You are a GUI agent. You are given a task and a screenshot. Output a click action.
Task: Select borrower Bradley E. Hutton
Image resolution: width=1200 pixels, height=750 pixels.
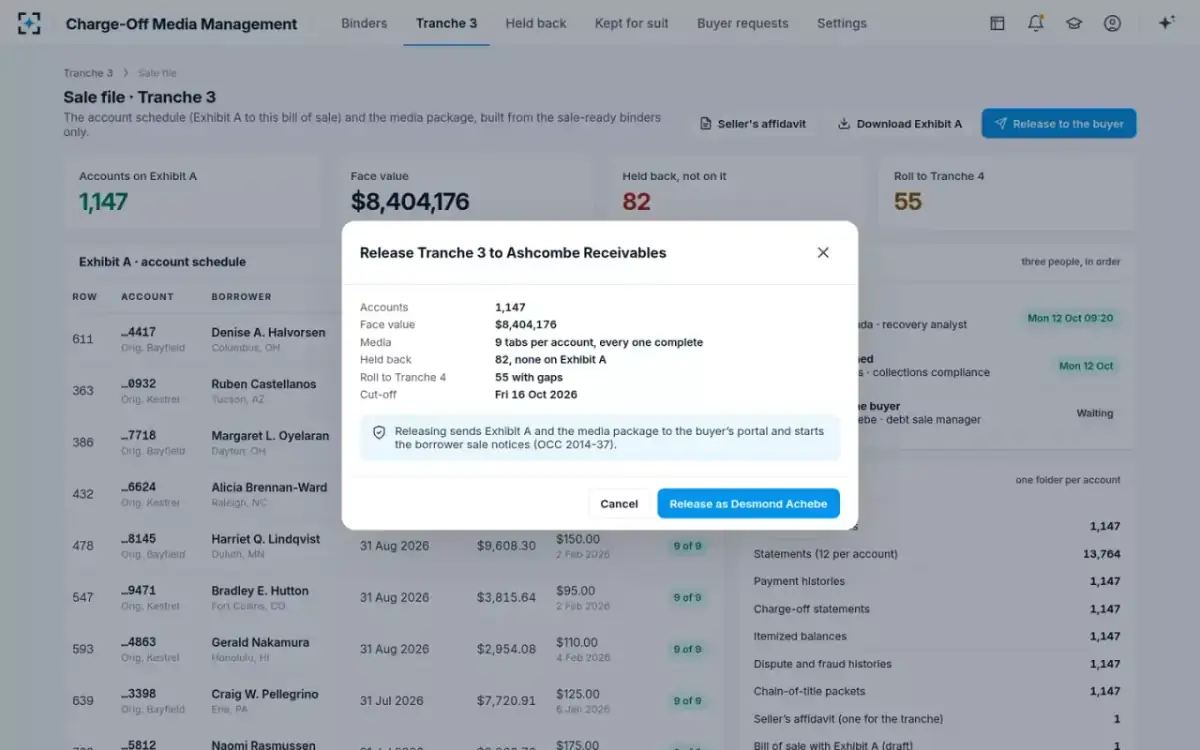[x=260, y=591]
